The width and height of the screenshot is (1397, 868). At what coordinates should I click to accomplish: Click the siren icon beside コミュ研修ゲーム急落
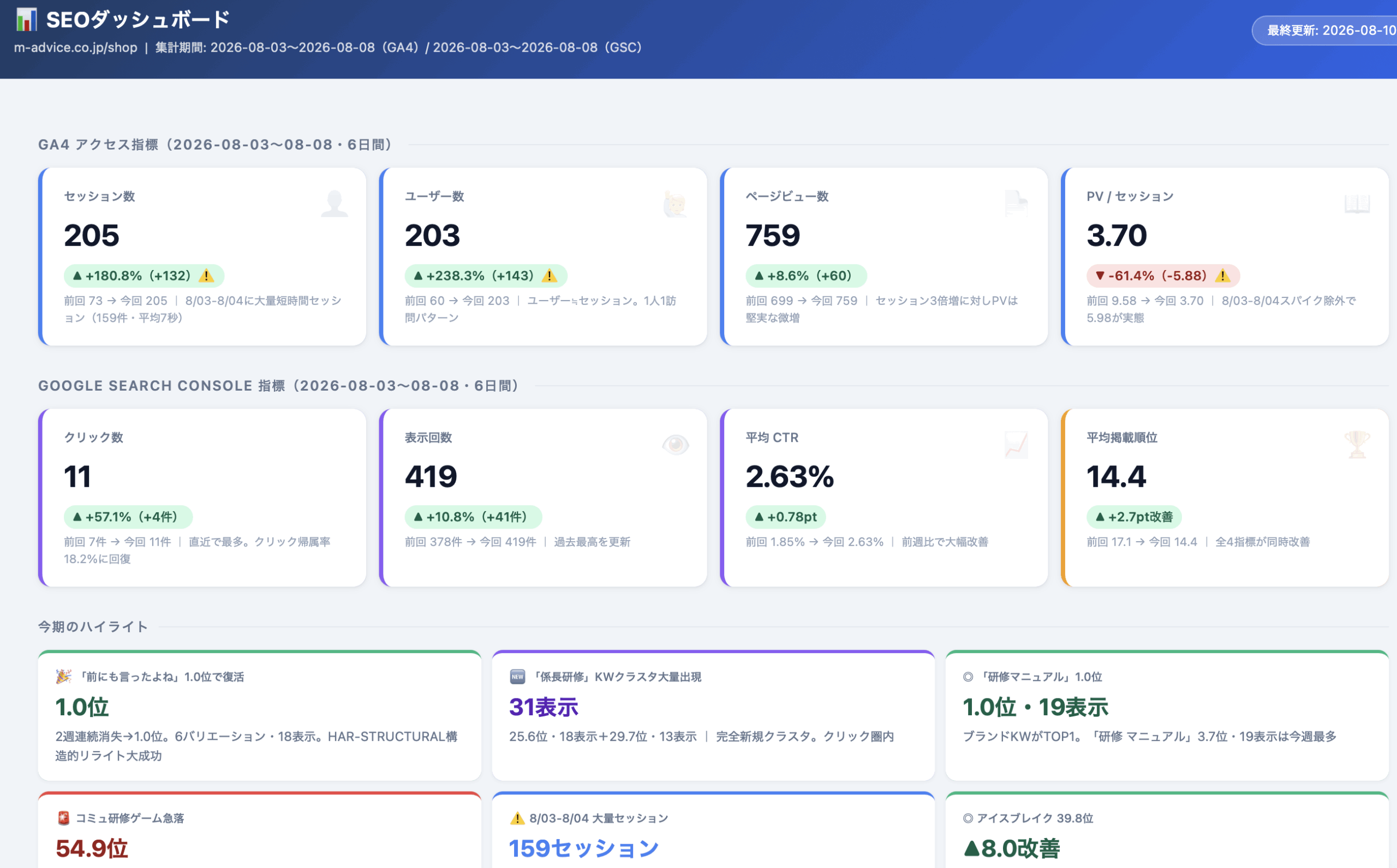63,818
